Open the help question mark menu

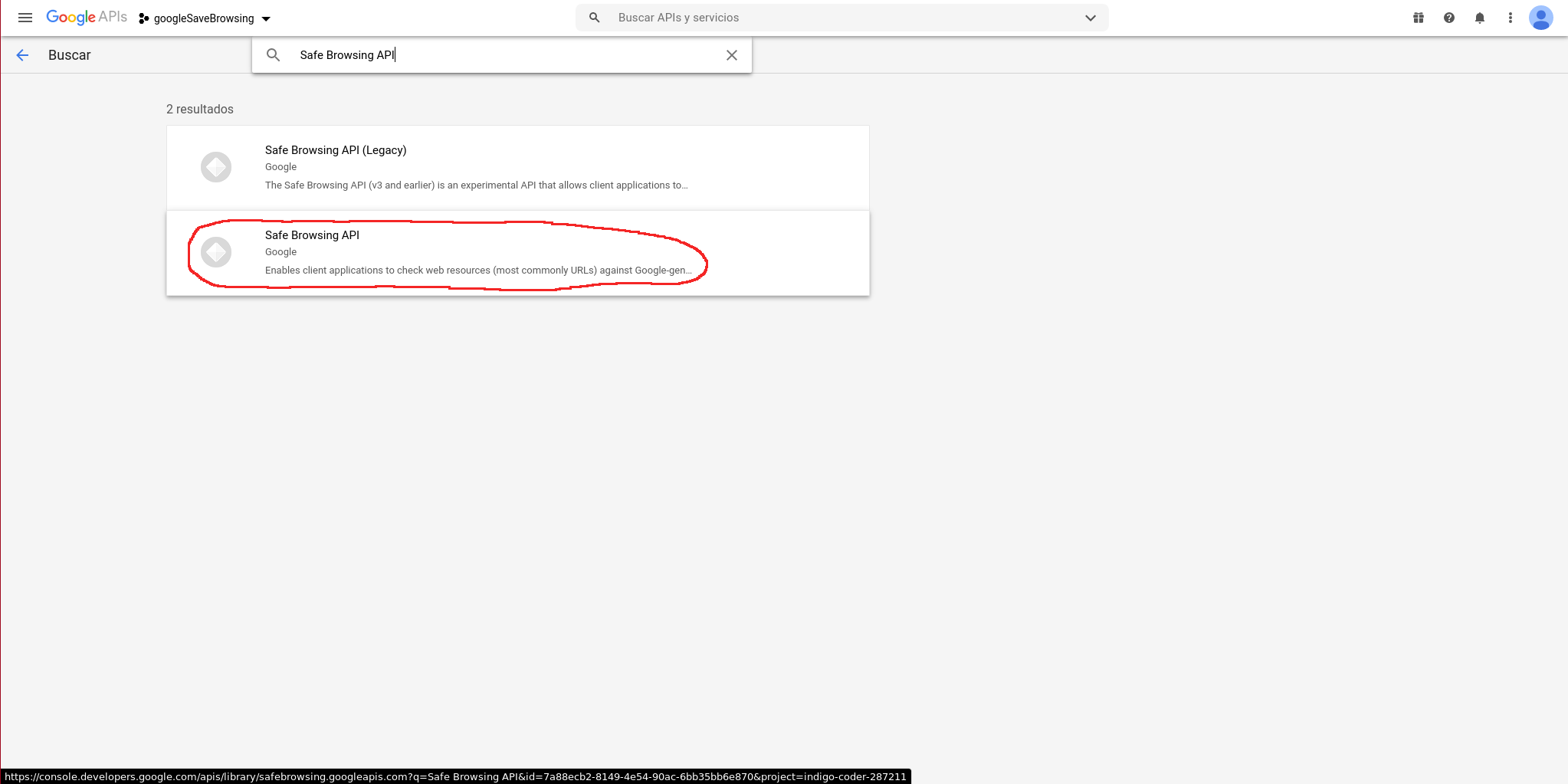[x=1449, y=18]
